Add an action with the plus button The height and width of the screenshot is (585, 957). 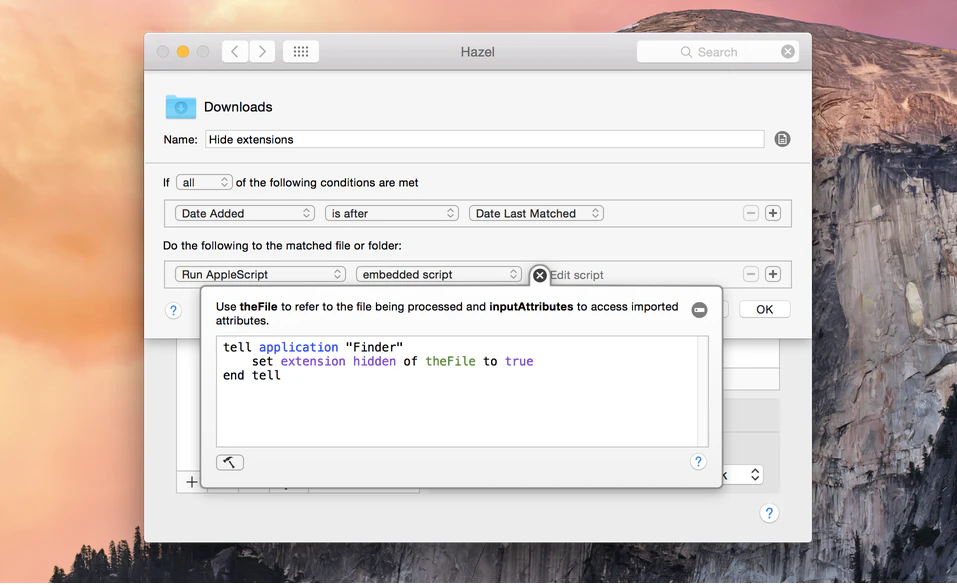(x=773, y=274)
